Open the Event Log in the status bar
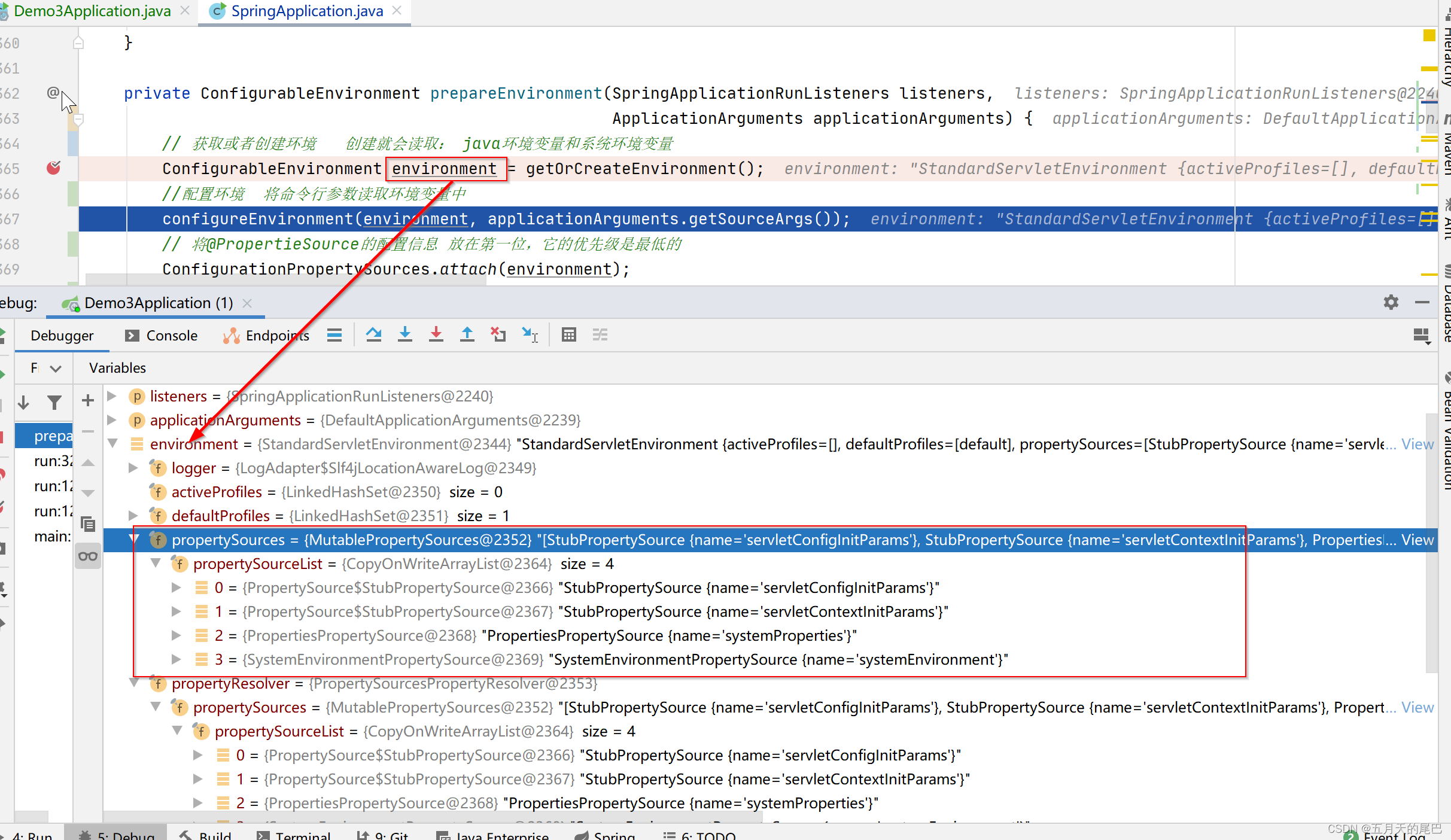The image size is (1451, 840). (1399, 836)
